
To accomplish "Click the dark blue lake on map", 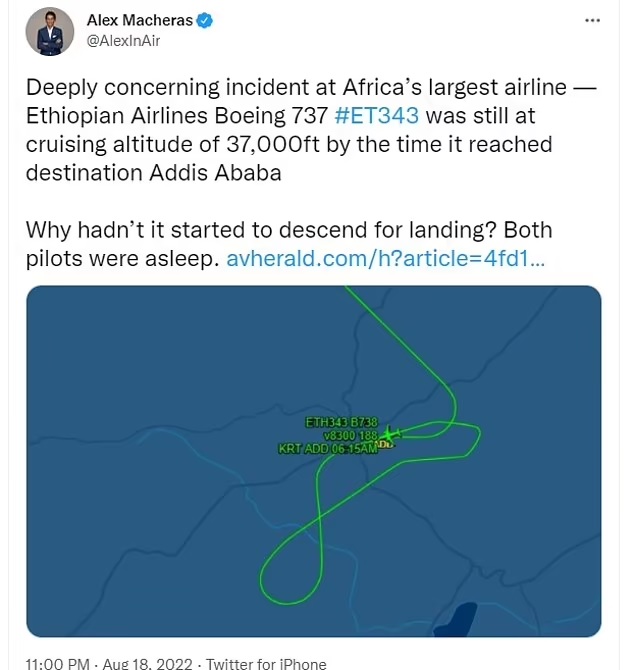I will tap(462, 619).
